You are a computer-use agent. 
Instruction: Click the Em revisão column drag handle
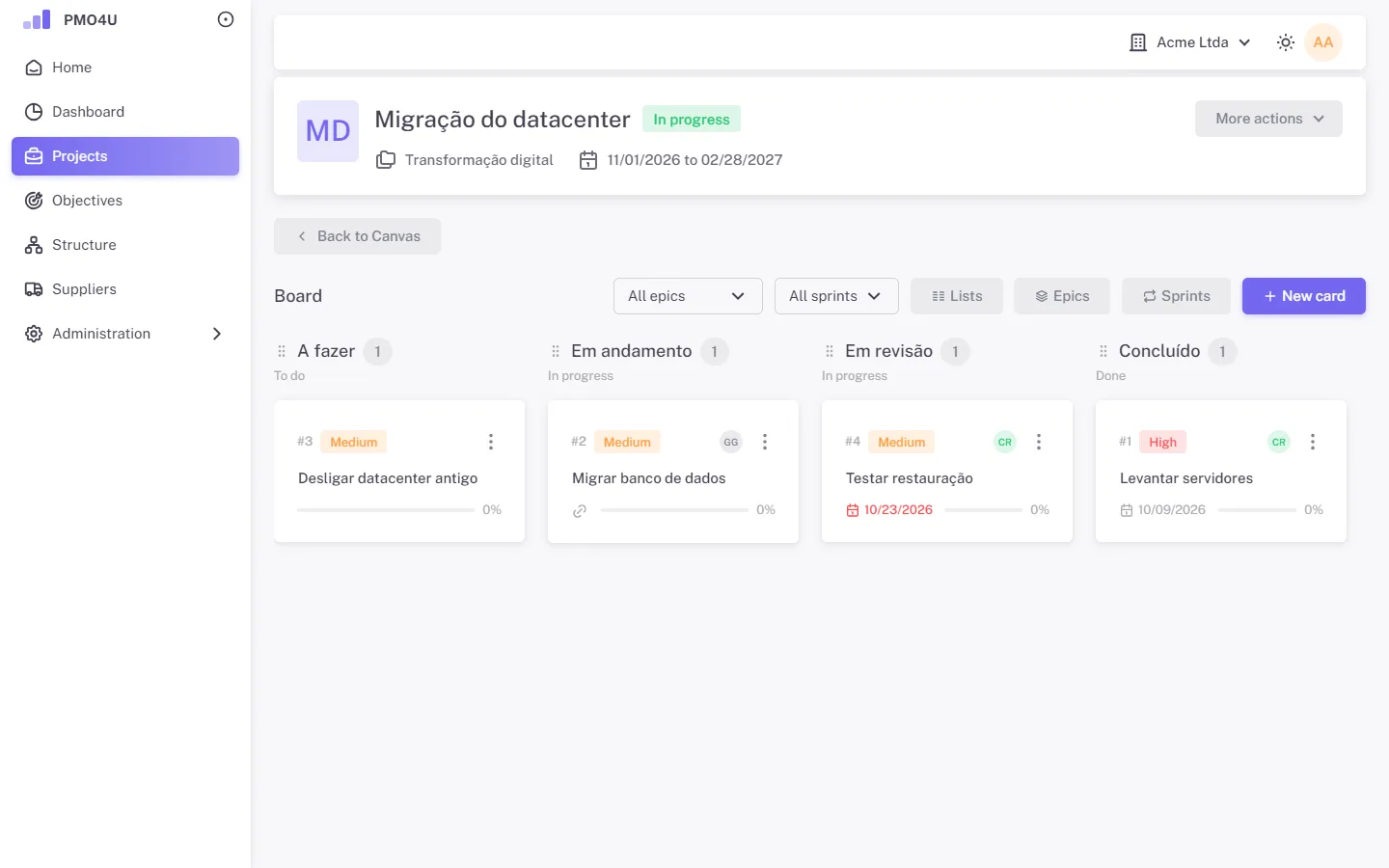[x=830, y=351]
